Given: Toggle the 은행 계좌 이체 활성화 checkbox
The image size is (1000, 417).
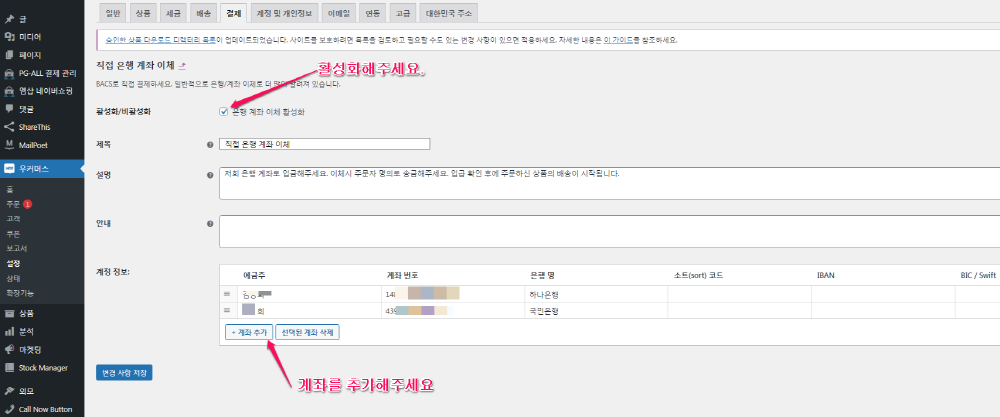Looking at the screenshot, I should click(x=224, y=111).
